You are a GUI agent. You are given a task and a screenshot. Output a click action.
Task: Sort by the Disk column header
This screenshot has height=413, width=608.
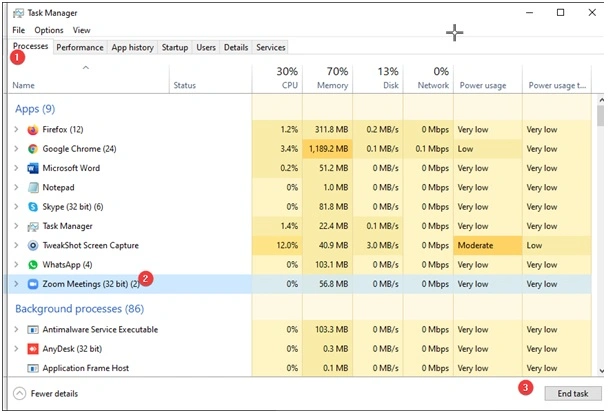[x=378, y=79]
